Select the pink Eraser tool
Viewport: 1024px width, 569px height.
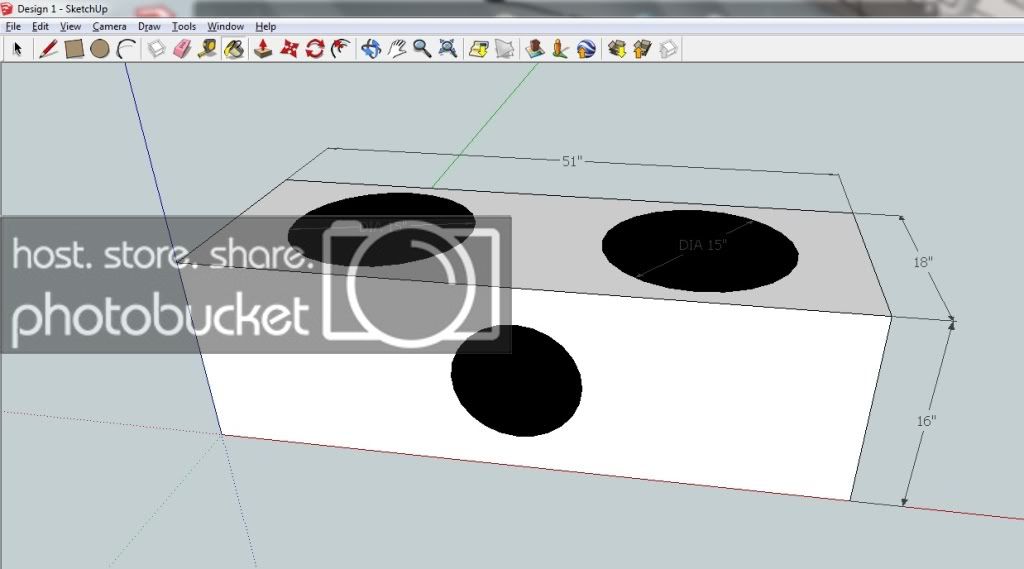click(x=182, y=49)
